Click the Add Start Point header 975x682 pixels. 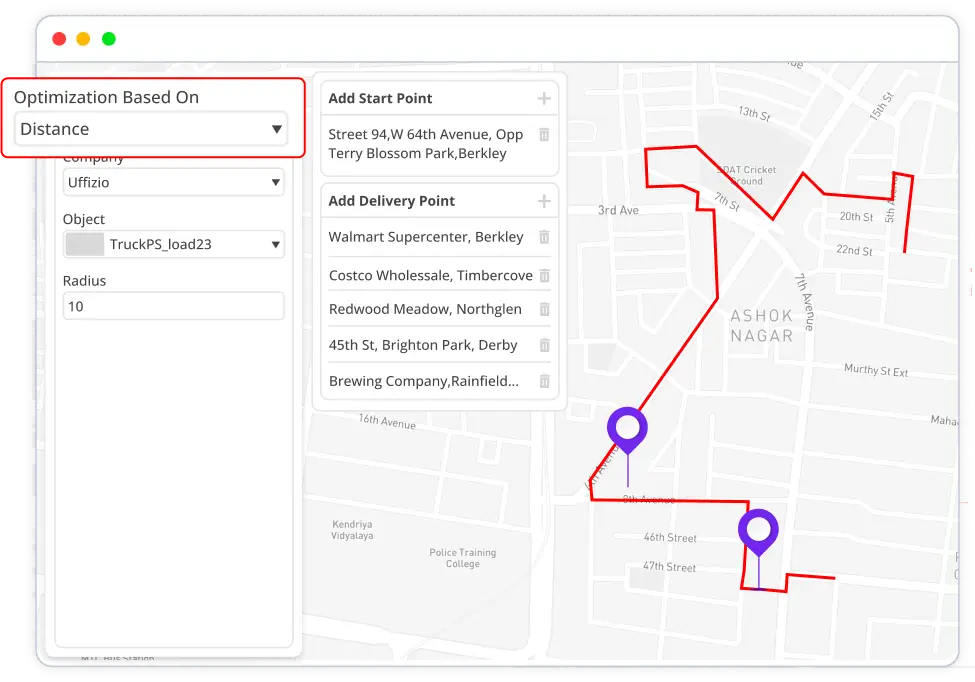(x=381, y=98)
